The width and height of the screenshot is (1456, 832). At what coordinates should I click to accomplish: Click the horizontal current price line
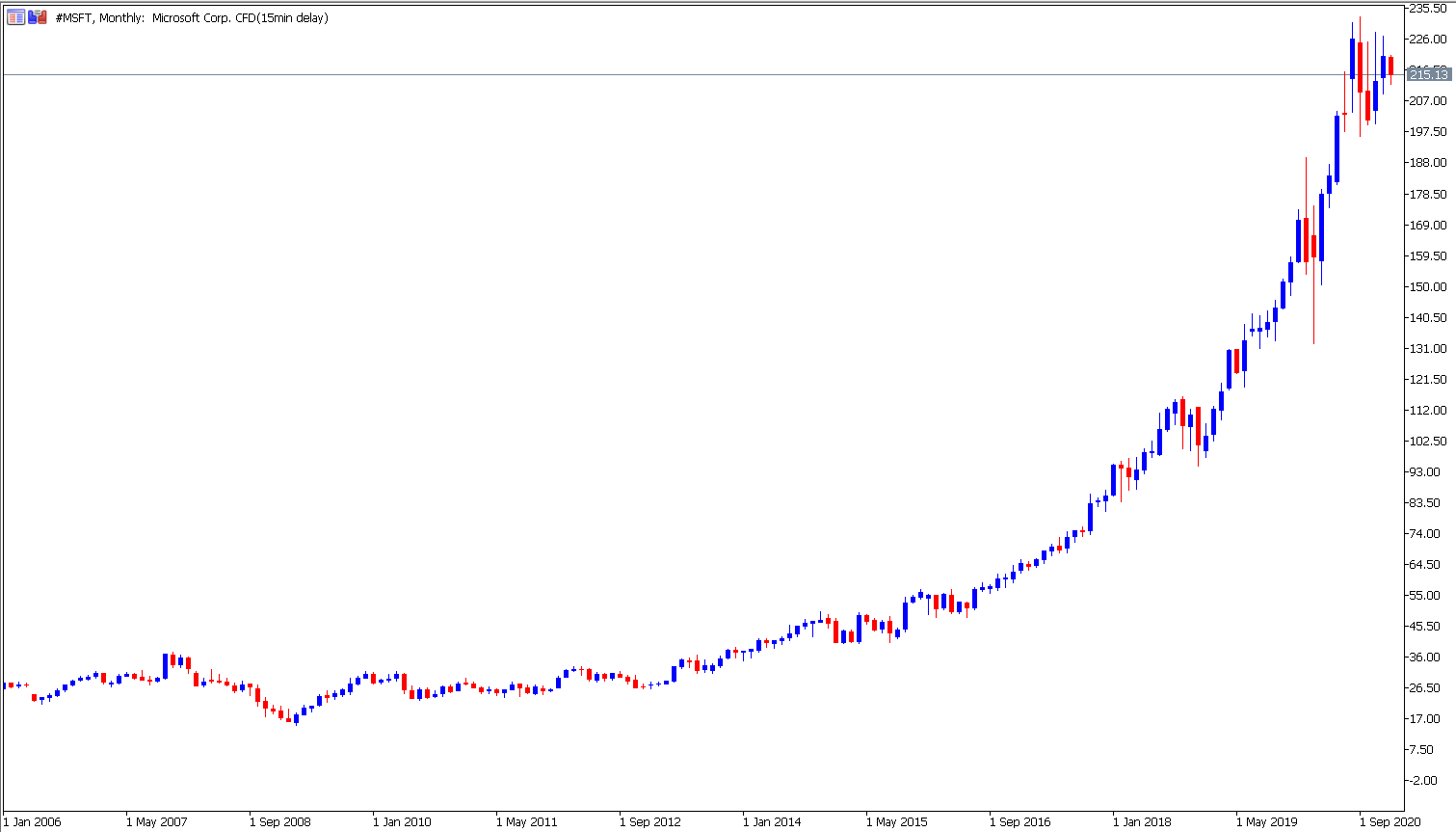pyautogui.click(x=675, y=74)
